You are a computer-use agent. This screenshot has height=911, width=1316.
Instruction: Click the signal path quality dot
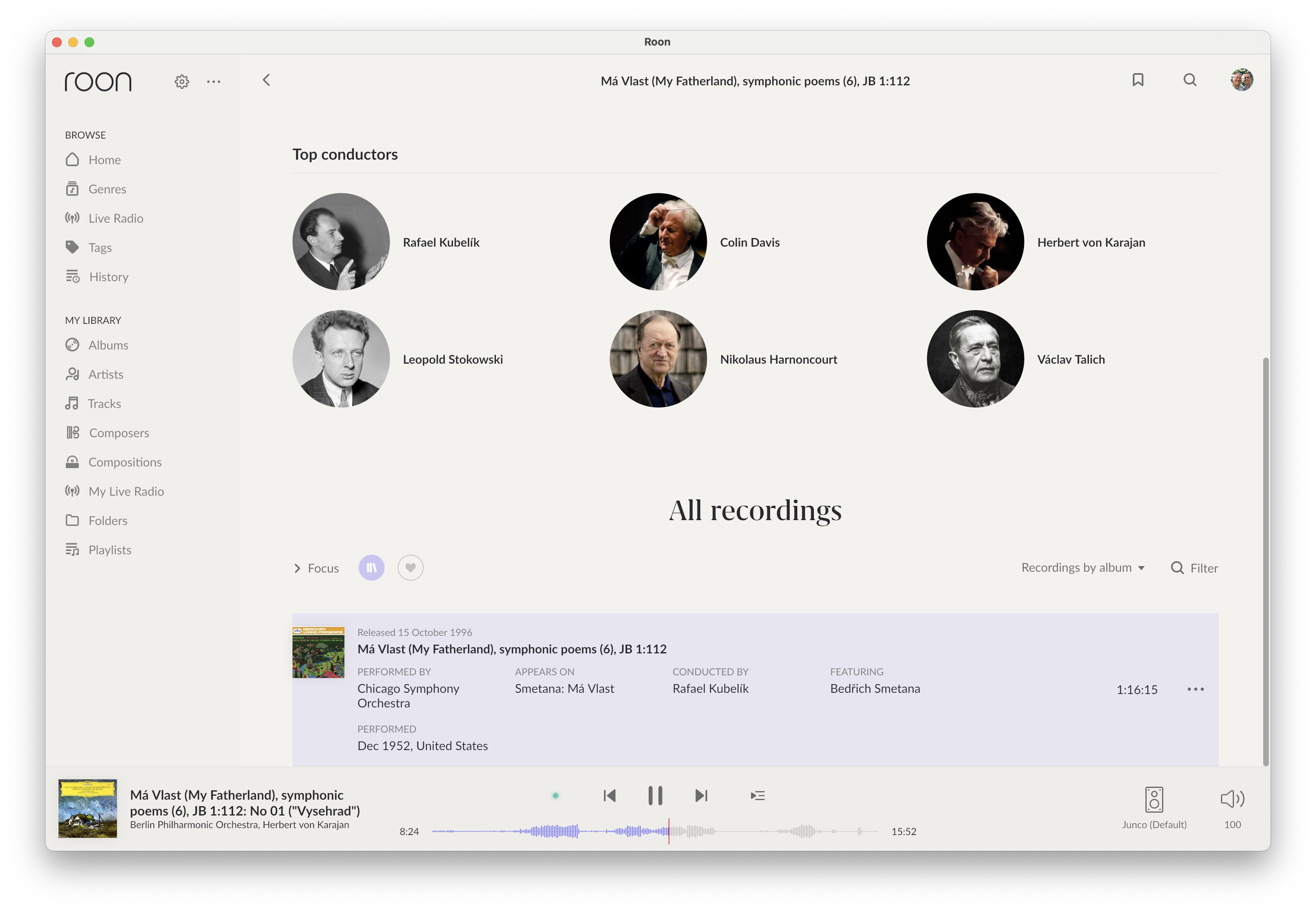pyautogui.click(x=555, y=795)
